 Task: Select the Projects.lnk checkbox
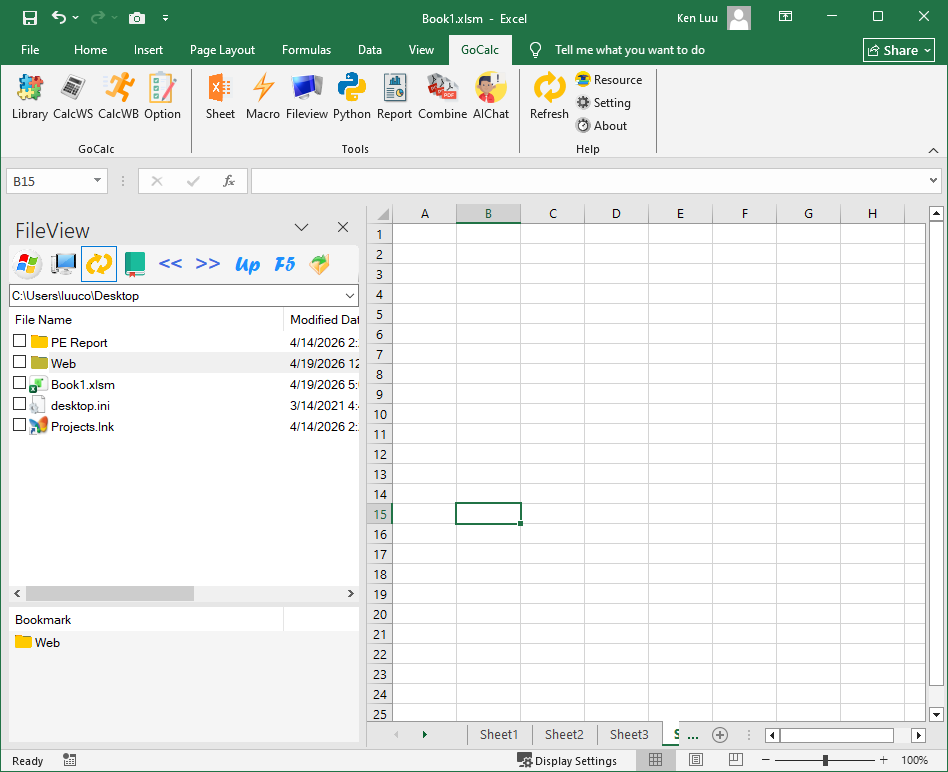[x=19, y=425]
